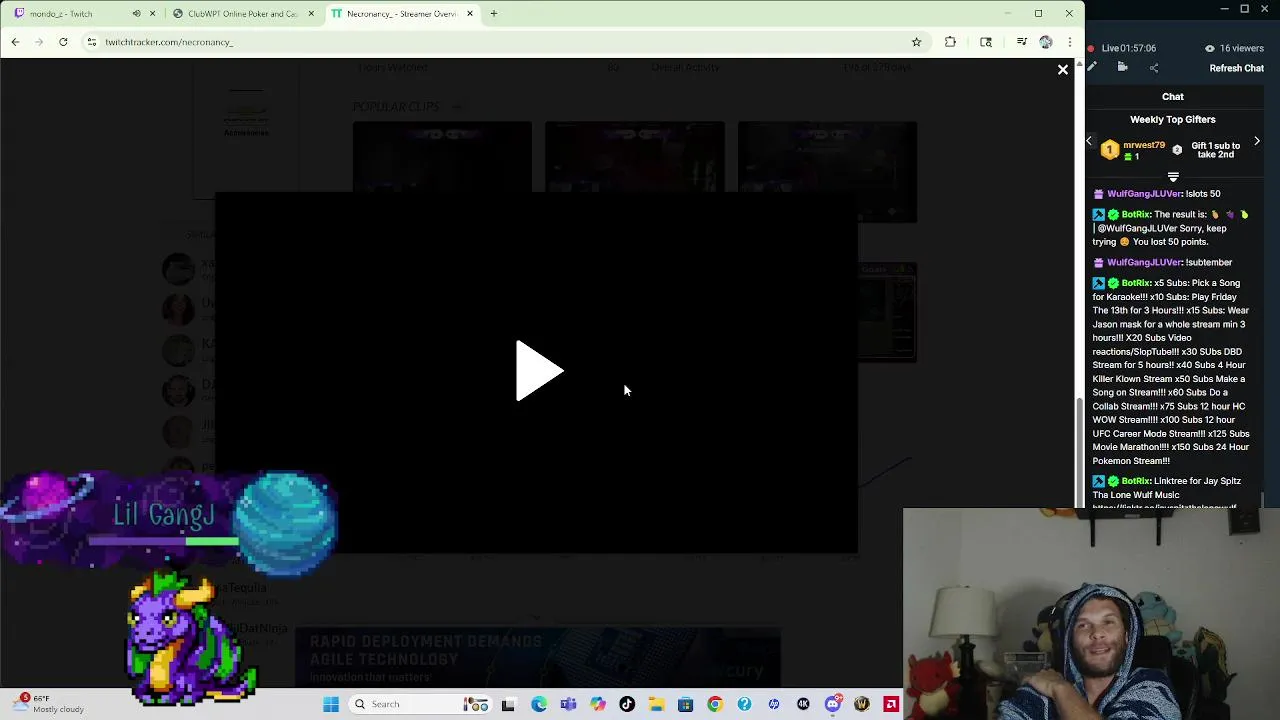
Task: Open a new browser tab
Action: point(493,14)
